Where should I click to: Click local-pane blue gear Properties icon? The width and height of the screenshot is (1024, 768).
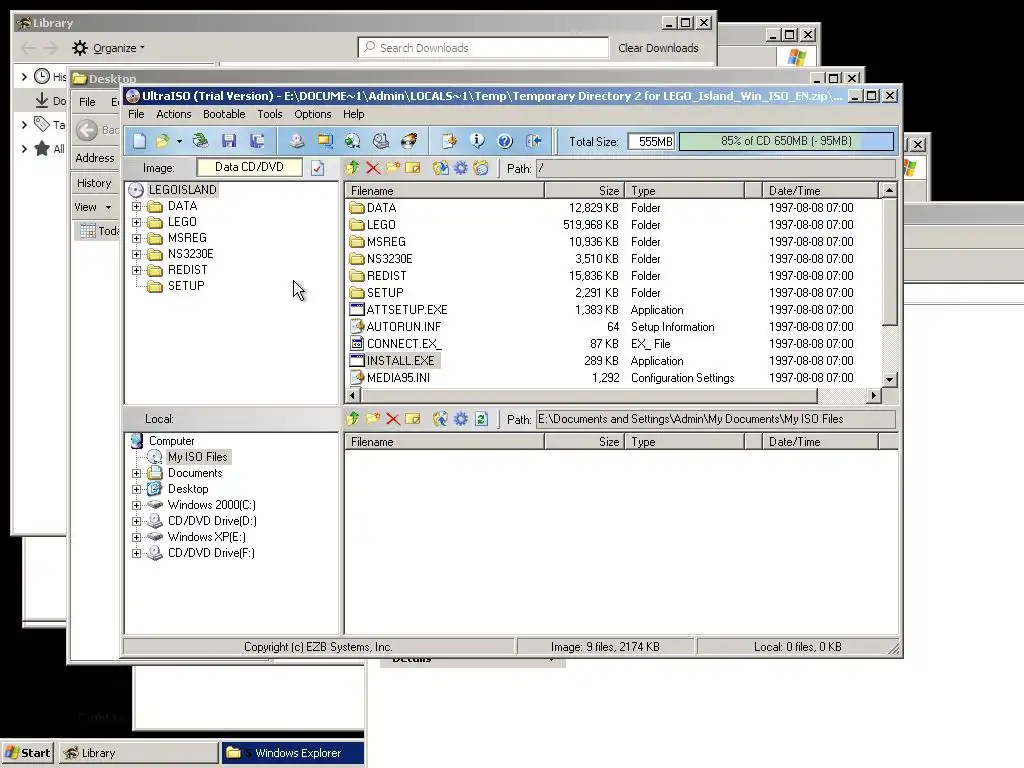(x=461, y=419)
